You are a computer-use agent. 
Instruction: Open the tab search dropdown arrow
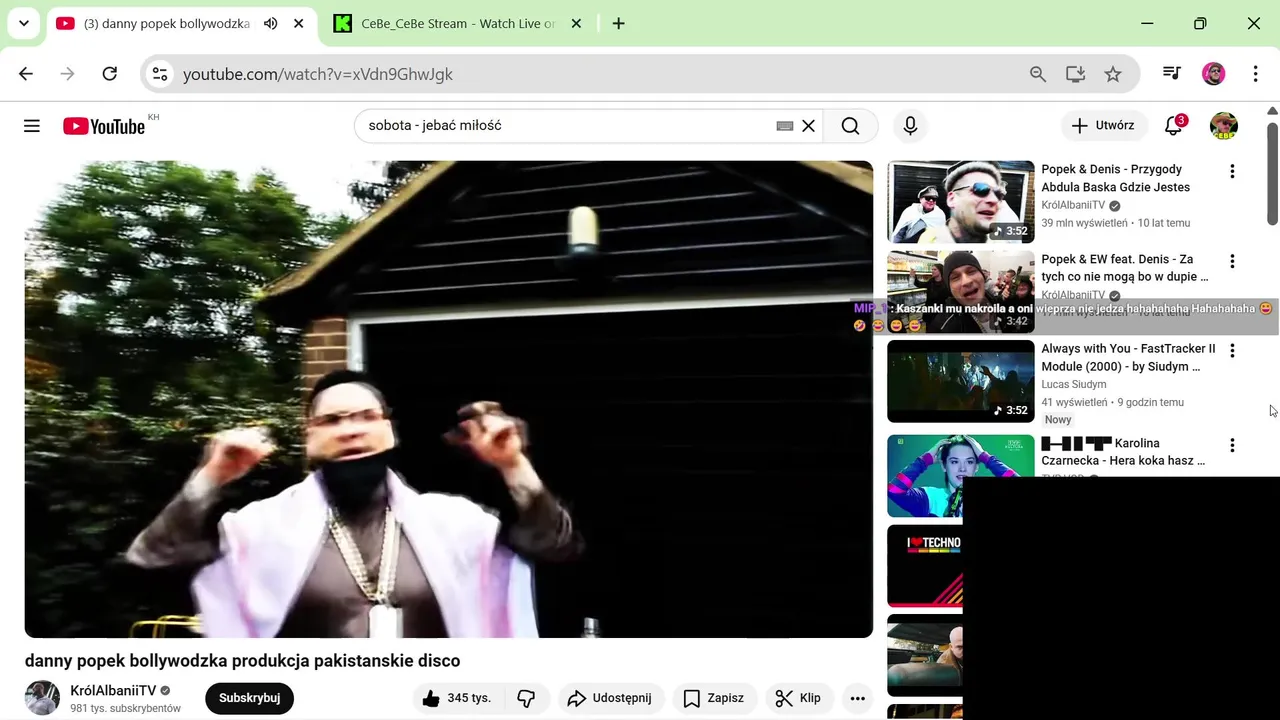coord(24,23)
